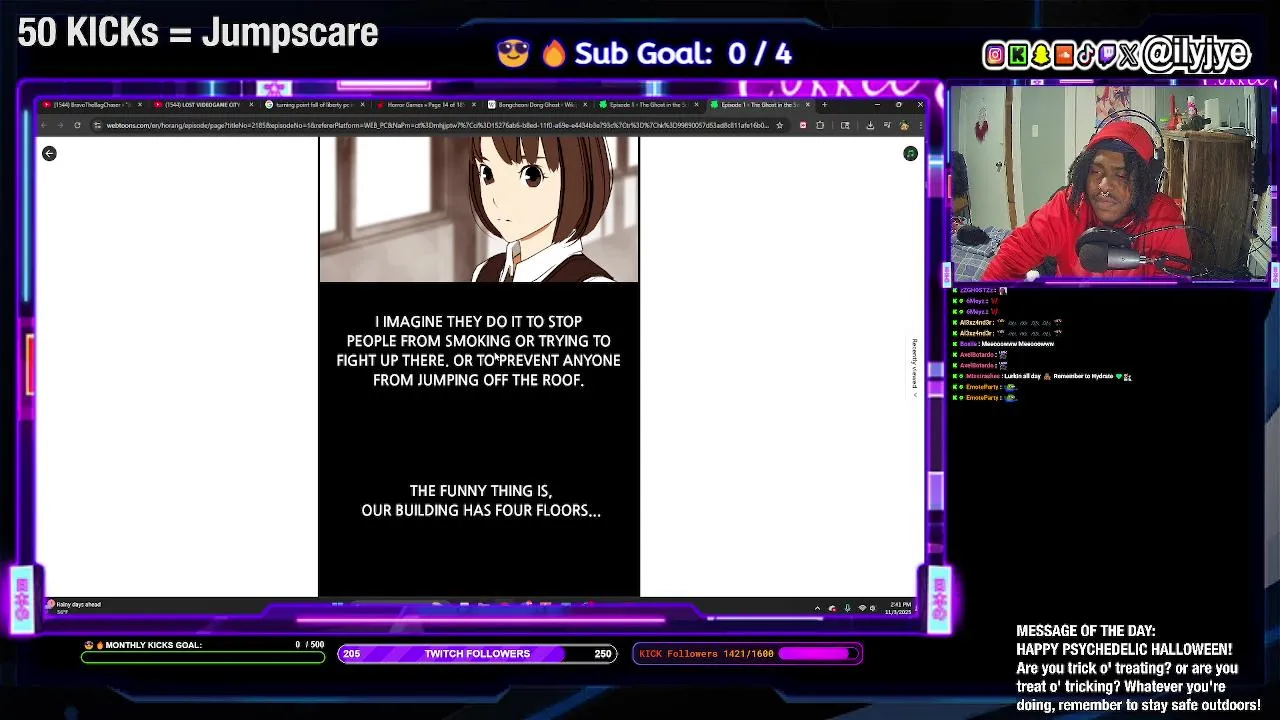This screenshot has height=720, width=1280.
Task: Click the TikTok icon in the overlay
Action: pos(1085,55)
